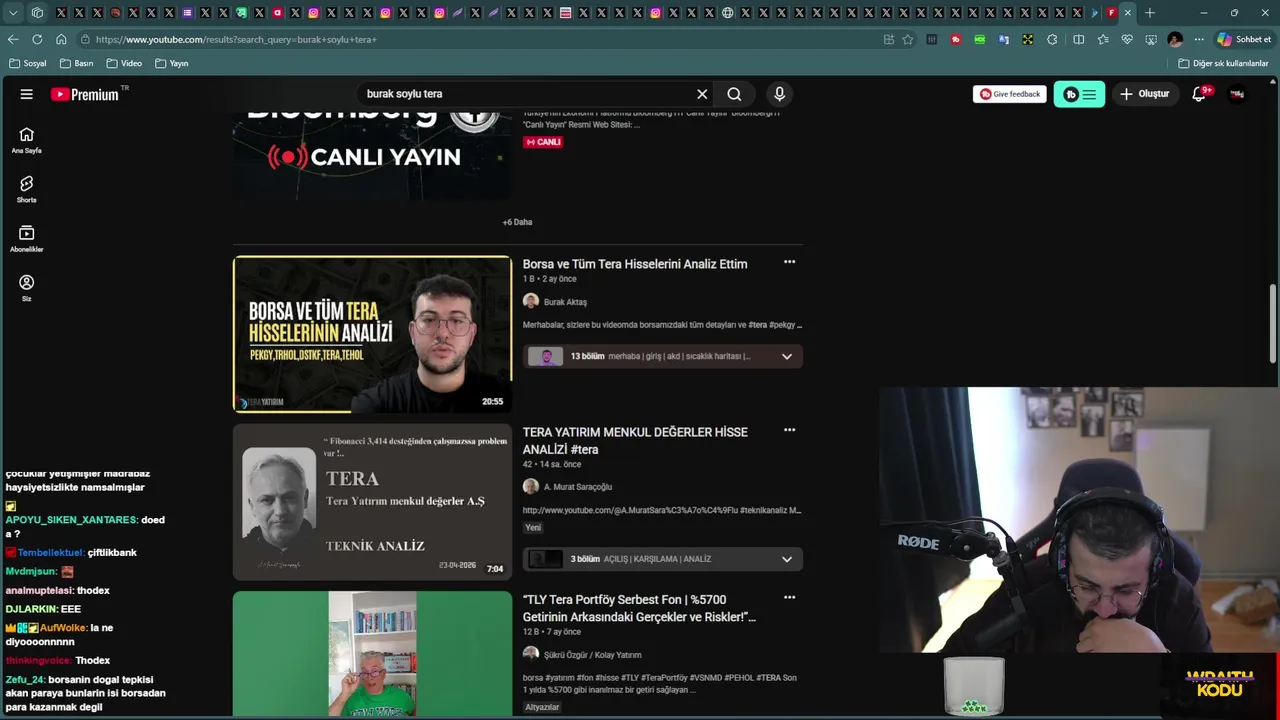Image resolution: width=1280 pixels, height=720 pixels.
Task: Open split screen from browser toolbar
Action: [x=1079, y=39]
